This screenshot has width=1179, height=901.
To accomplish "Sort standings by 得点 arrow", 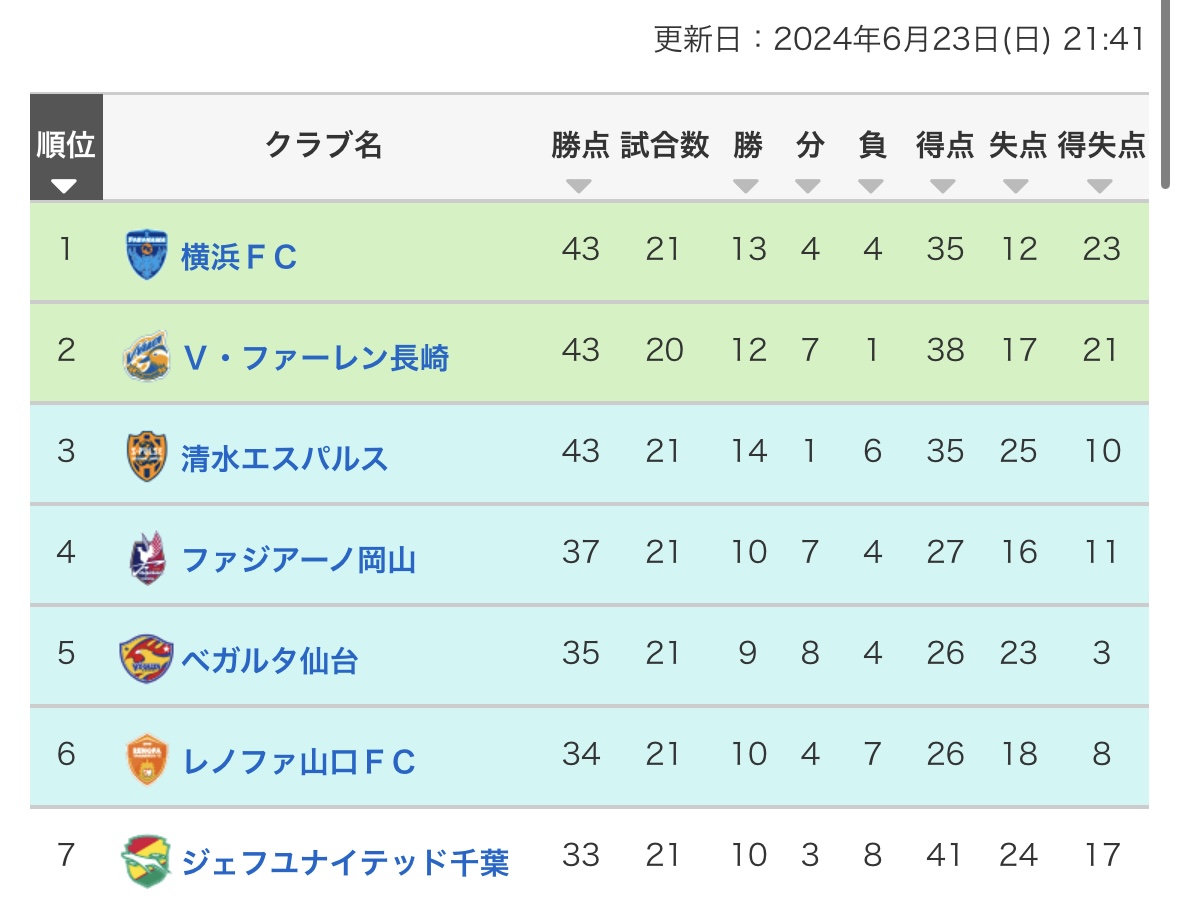I will tap(943, 185).
